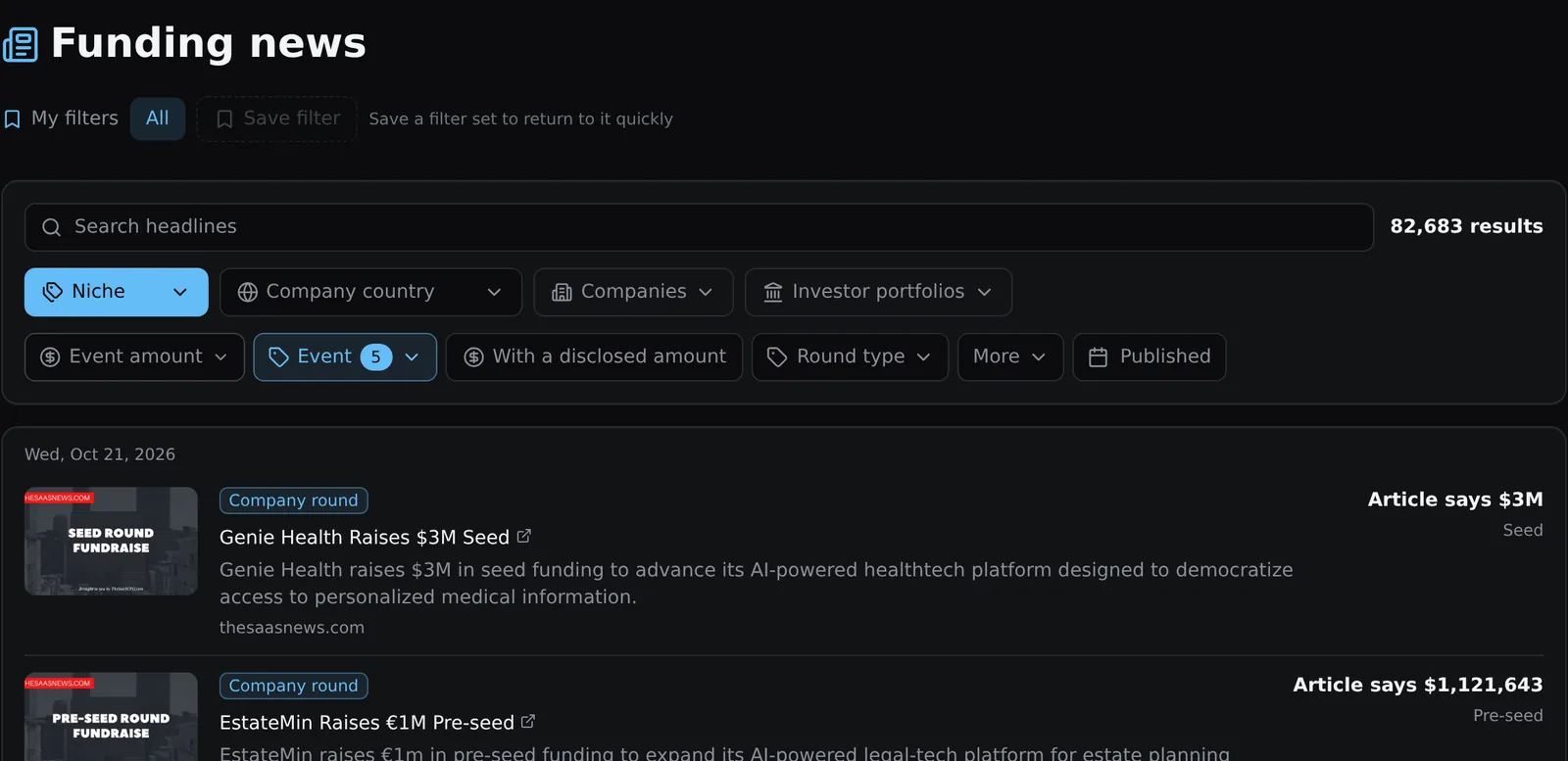This screenshot has height=761, width=1568.
Task: Click the Event amount dollar icon
Action: (50, 357)
